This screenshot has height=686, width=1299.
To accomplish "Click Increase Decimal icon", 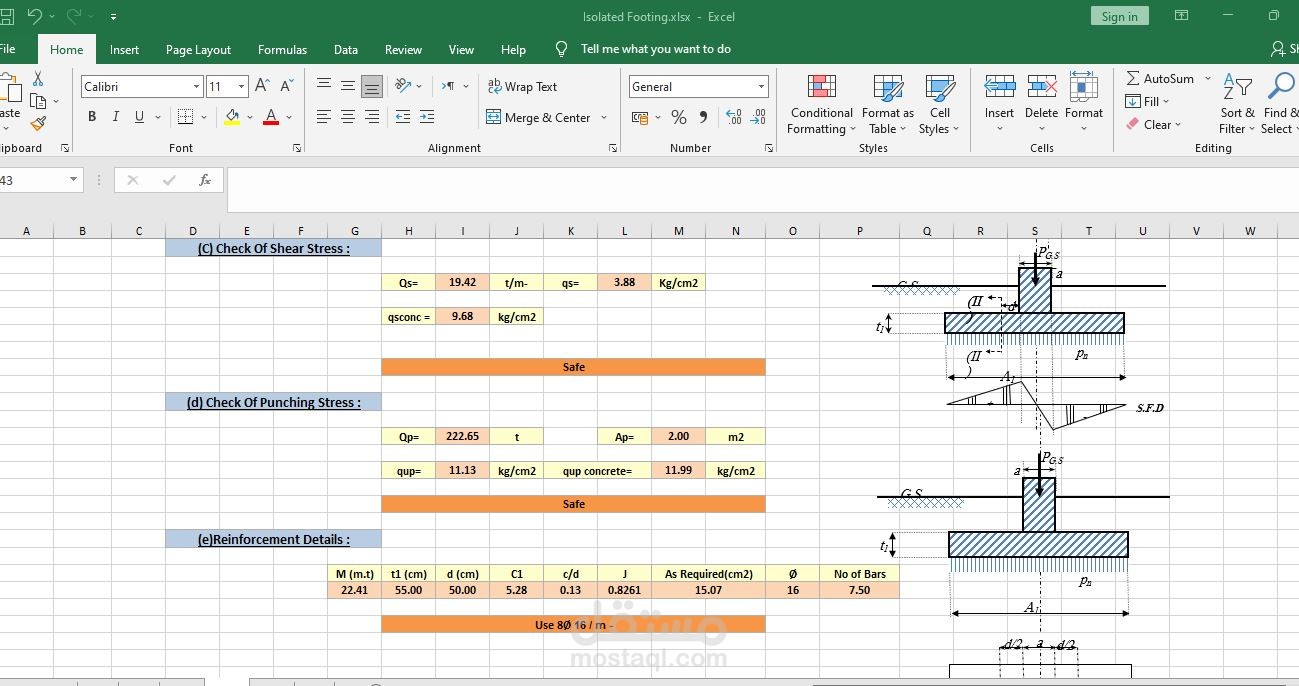I will [733, 117].
